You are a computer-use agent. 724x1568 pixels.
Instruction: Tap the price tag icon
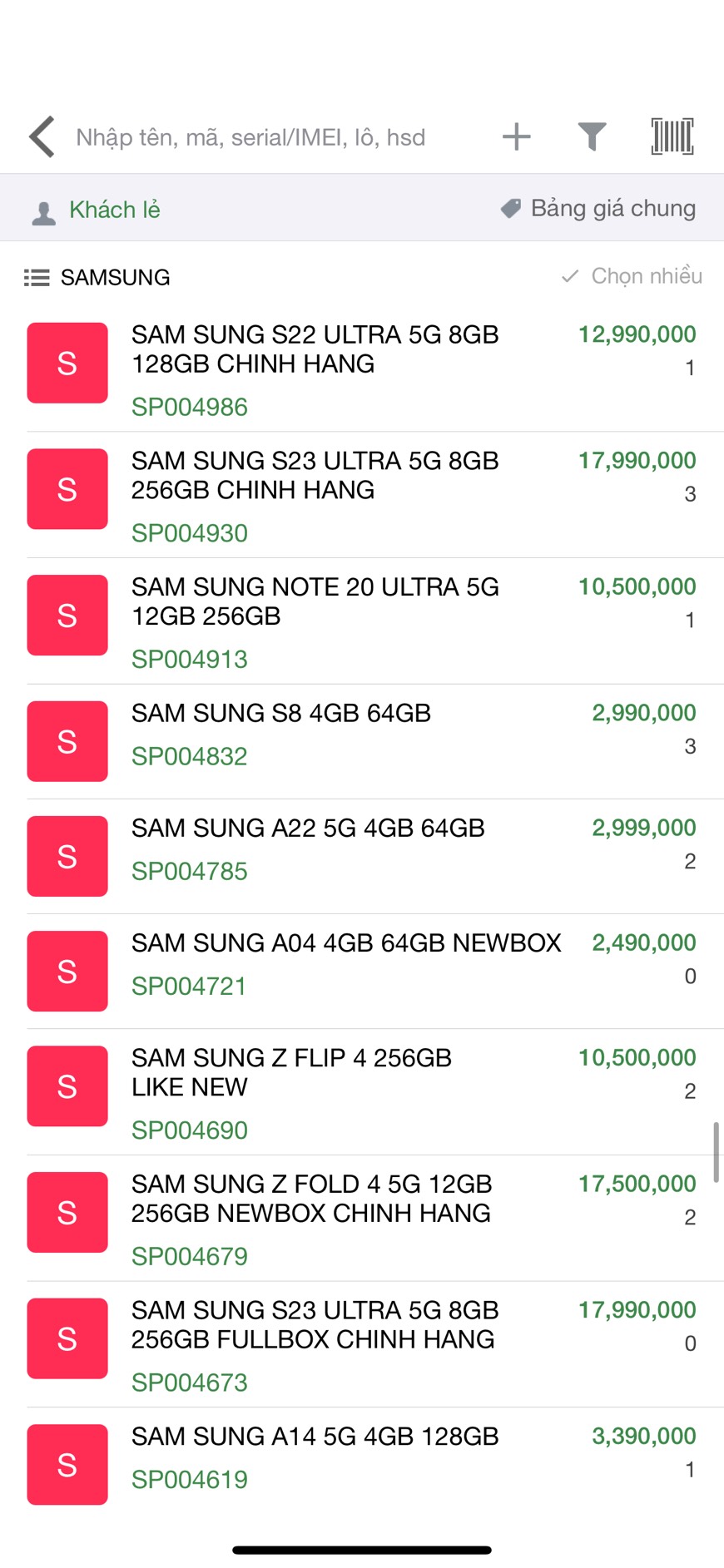tap(510, 208)
